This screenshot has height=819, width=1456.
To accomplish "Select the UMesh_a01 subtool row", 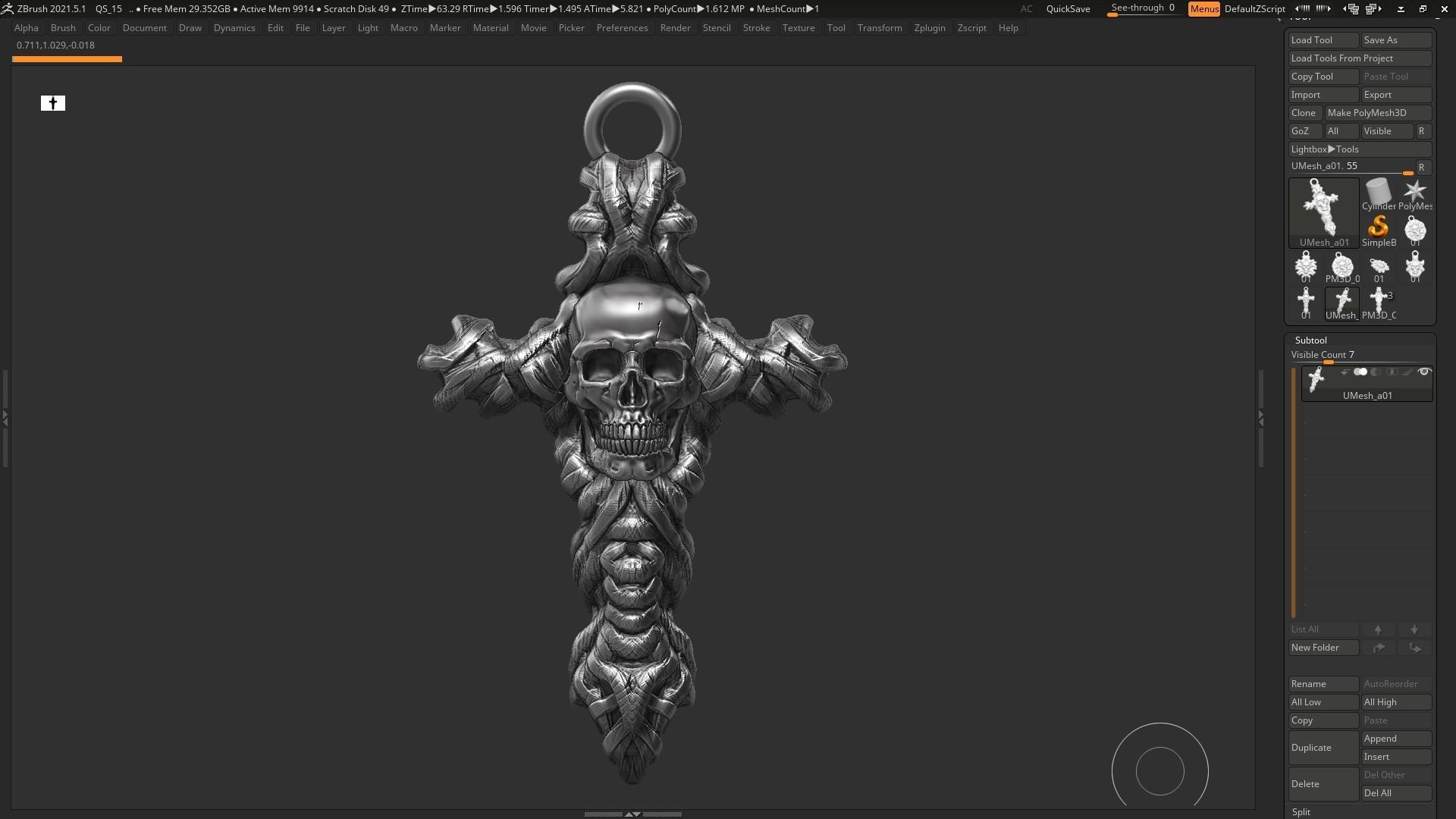I will [1367, 384].
